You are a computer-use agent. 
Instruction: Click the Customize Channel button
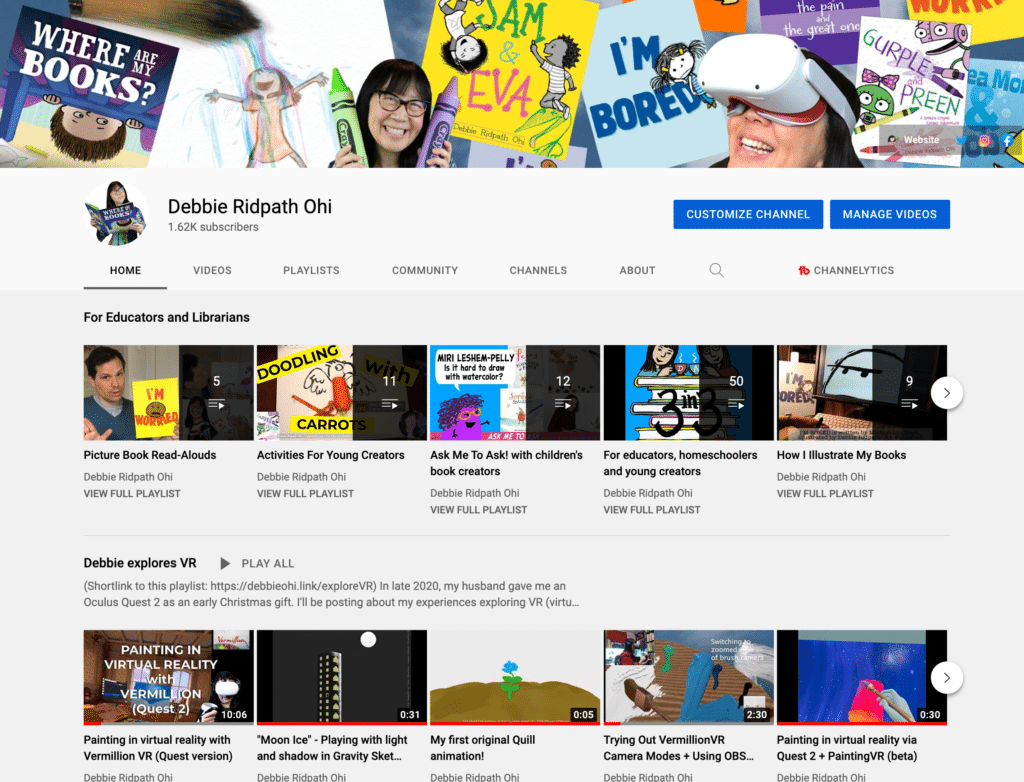pos(748,214)
